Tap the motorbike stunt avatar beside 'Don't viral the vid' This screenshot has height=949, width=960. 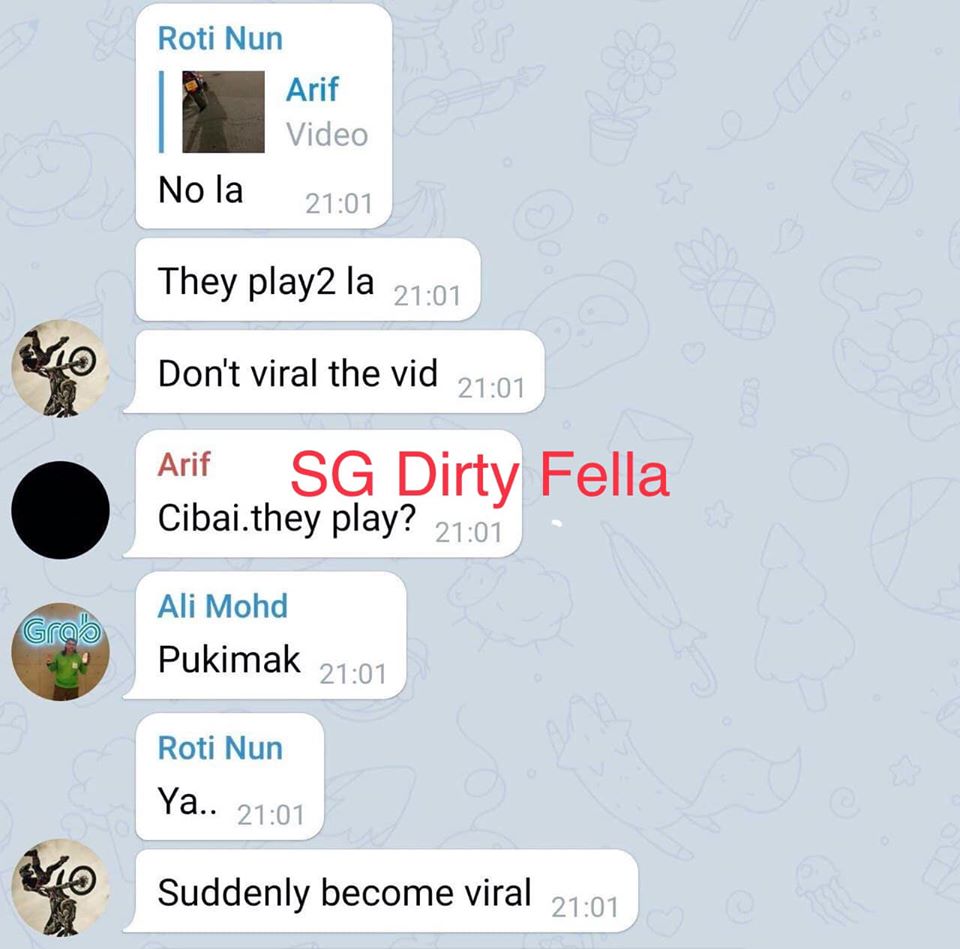pyautogui.click(x=61, y=367)
